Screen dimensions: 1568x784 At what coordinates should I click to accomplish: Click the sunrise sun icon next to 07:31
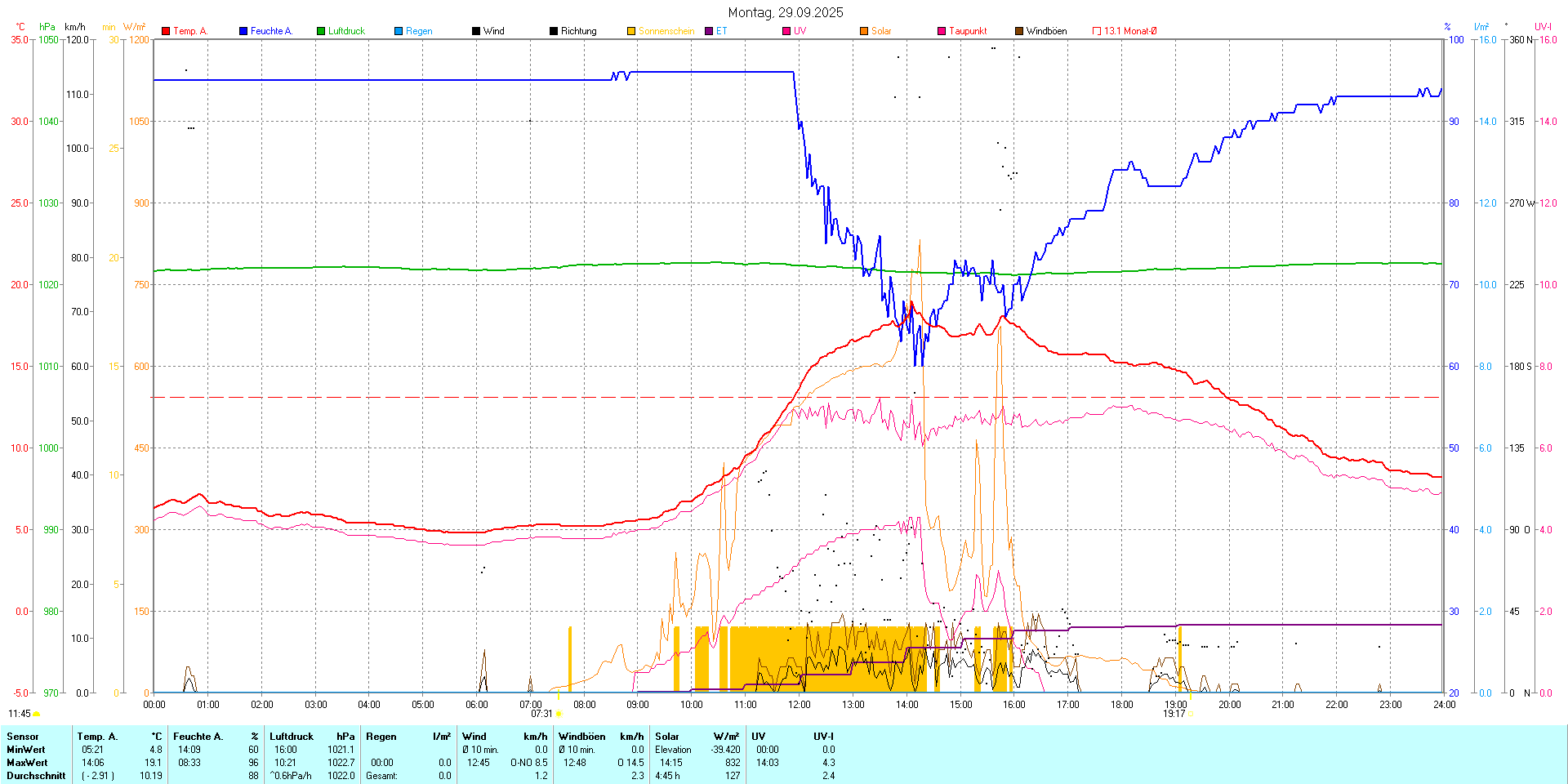click(559, 714)
